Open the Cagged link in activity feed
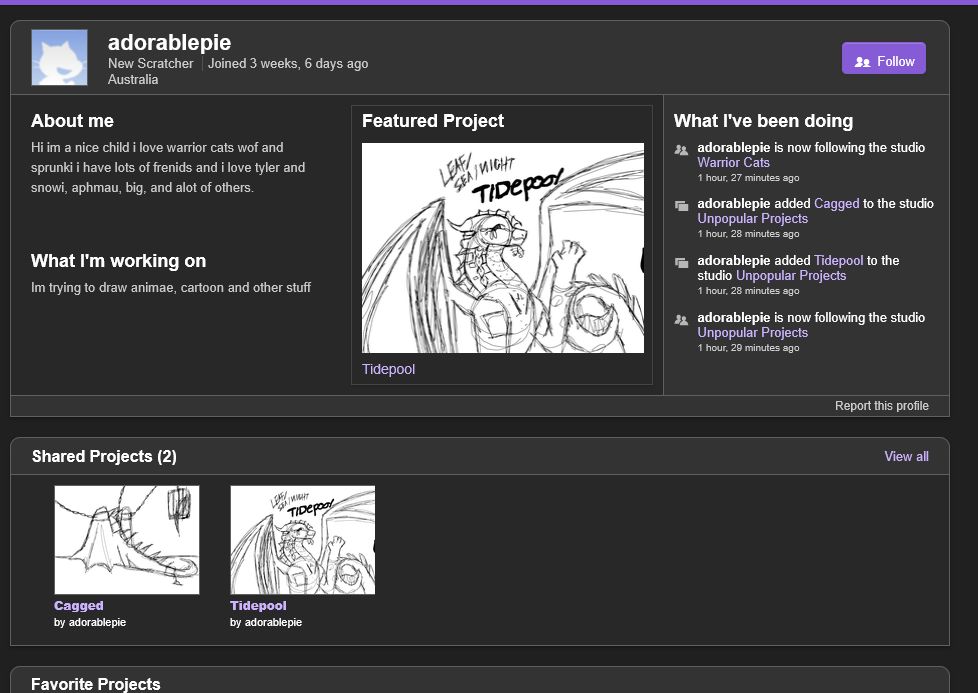Screen dimensions: 978x693 point(836,203)
